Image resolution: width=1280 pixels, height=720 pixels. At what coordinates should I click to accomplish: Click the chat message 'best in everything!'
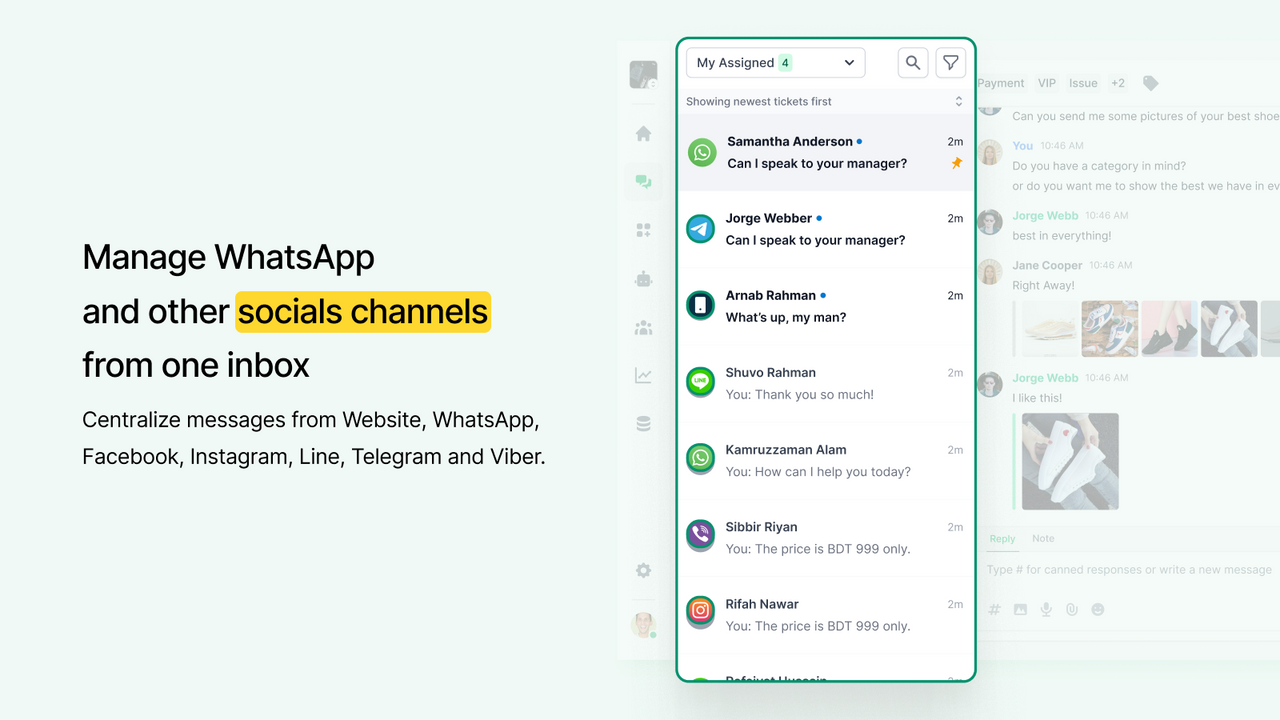(1062, 236)
